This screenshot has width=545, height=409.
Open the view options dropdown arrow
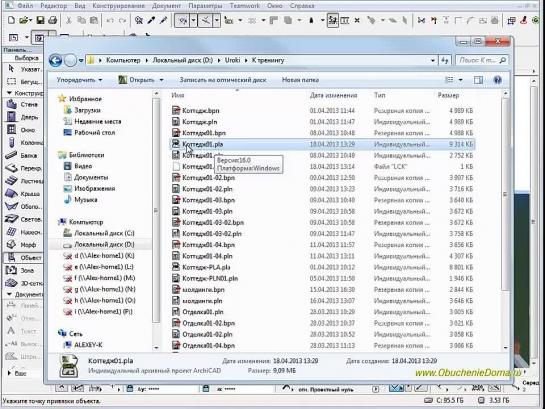click(461, 80)
